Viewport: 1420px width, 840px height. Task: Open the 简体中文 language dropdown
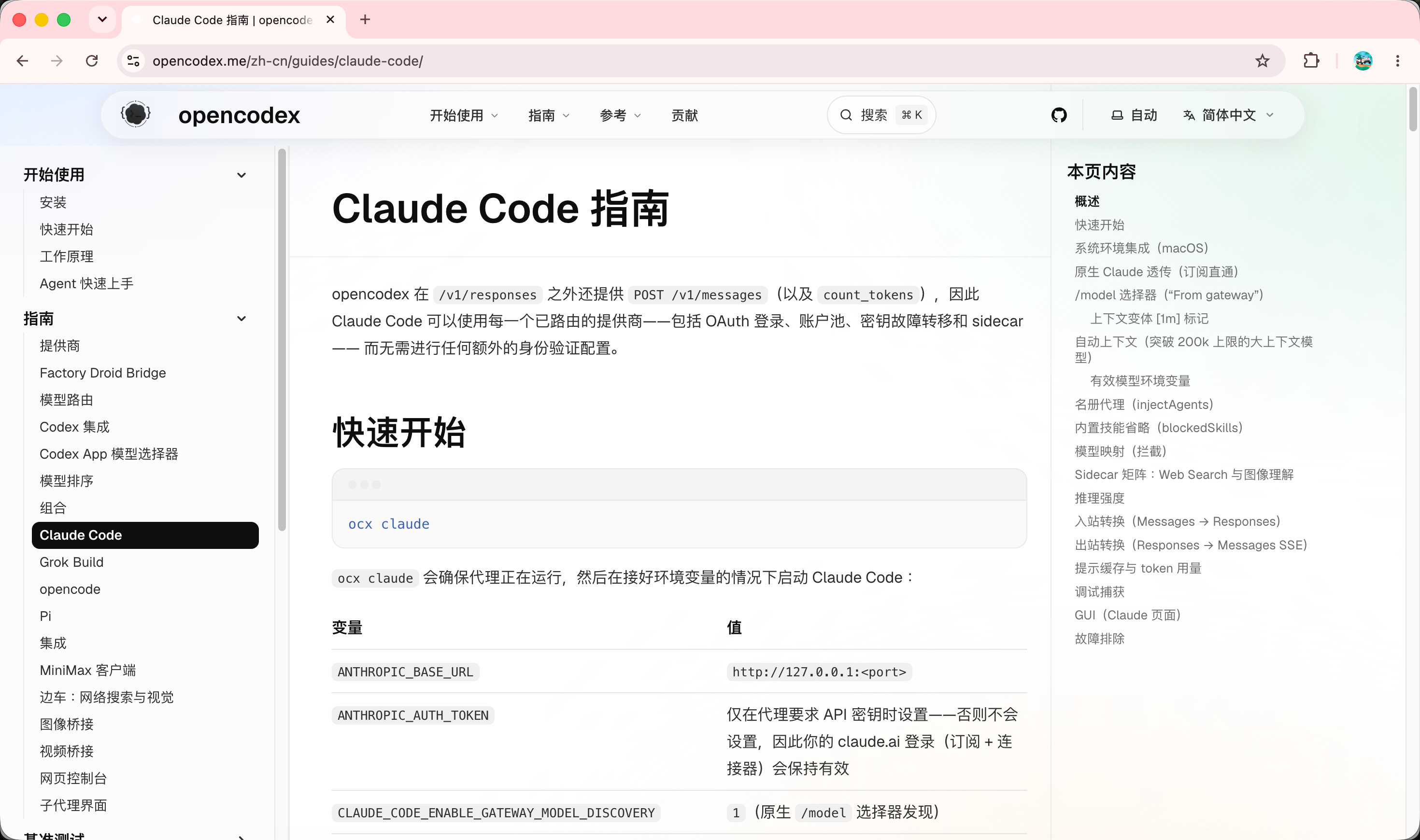click(1228, 115)
